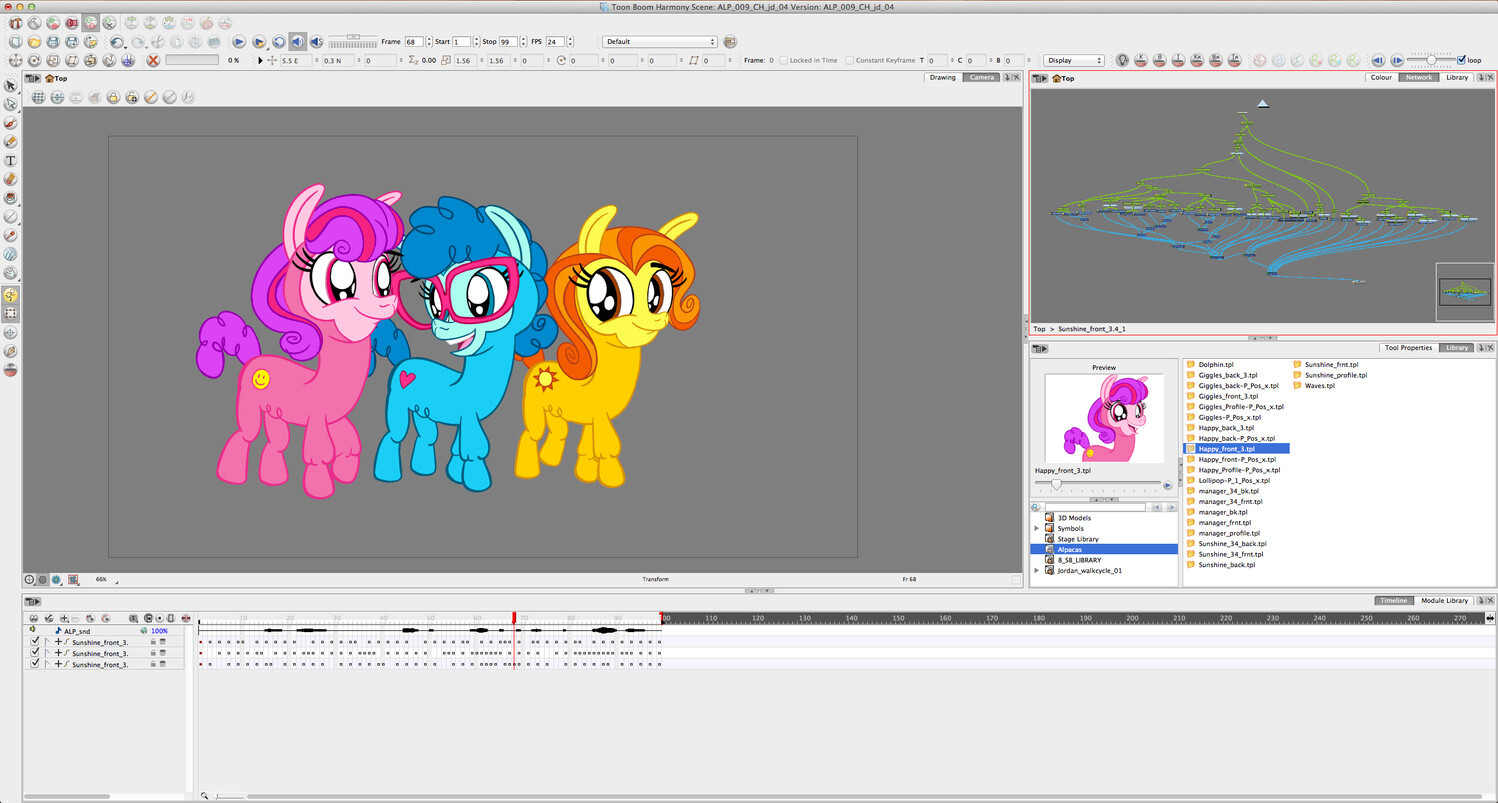Screen dimensions: 1498x803
Task: Uncheck the first Sunshine_front_3 layer checkbox
Action: tap(35, 642)
